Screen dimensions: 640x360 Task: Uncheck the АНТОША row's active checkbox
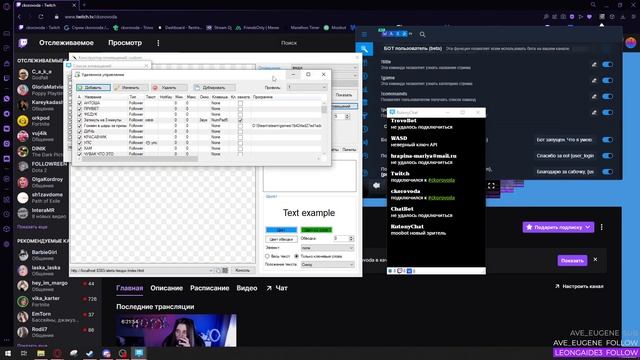pos(80,103)
